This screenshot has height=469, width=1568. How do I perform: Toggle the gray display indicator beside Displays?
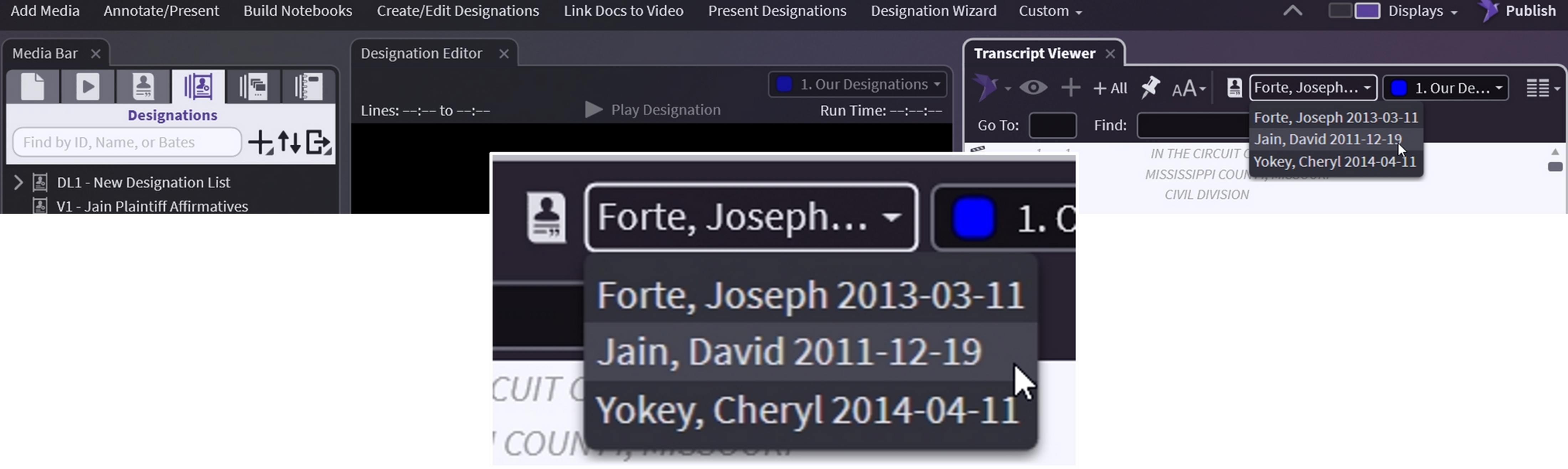point(1340,11)
